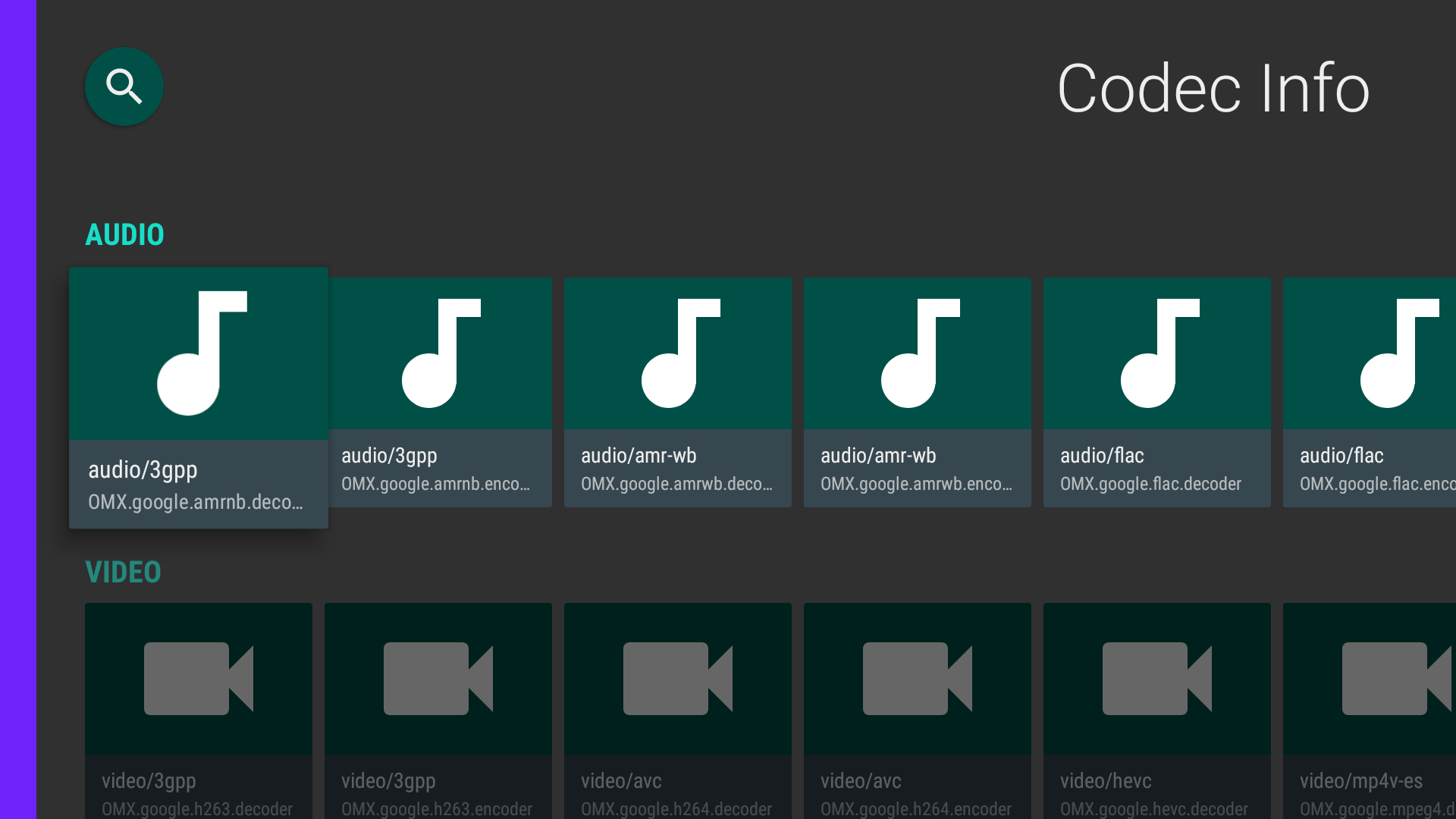Click camera icon of video/mp4v-es card

point(1397,679)
